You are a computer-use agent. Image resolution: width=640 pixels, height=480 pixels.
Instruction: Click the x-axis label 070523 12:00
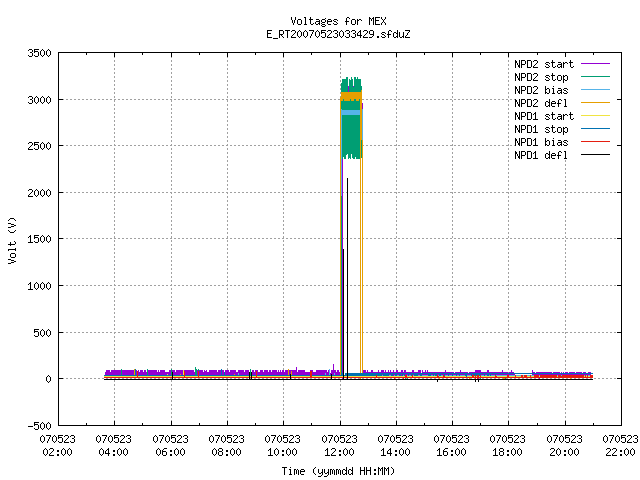pos(339,446)
